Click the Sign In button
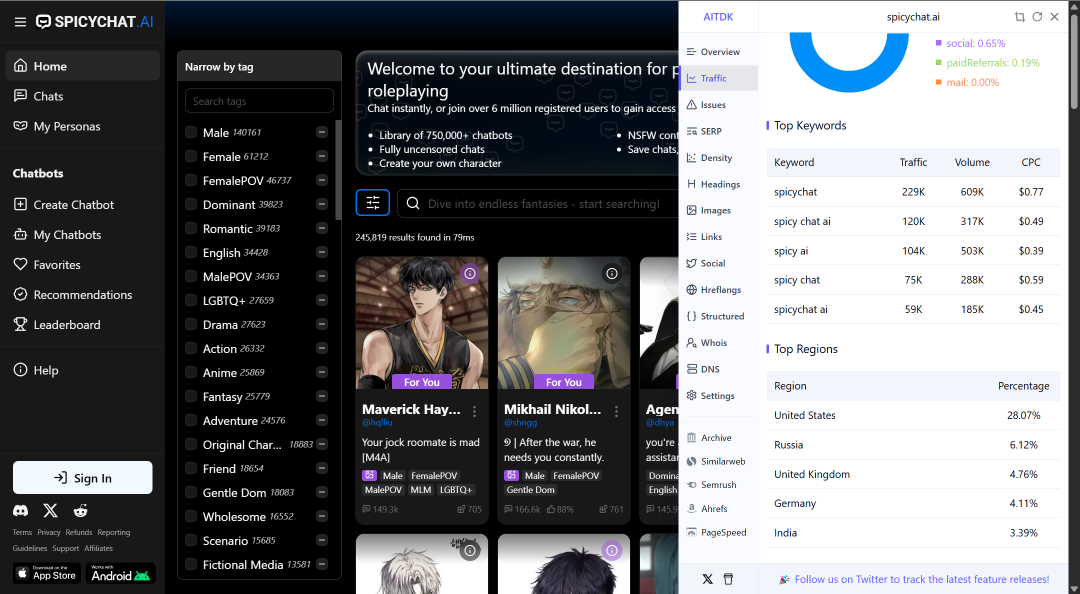Image resolution: width=1080 pixels, height=594 pixels. pyautogui.click(x=83, y=478)
